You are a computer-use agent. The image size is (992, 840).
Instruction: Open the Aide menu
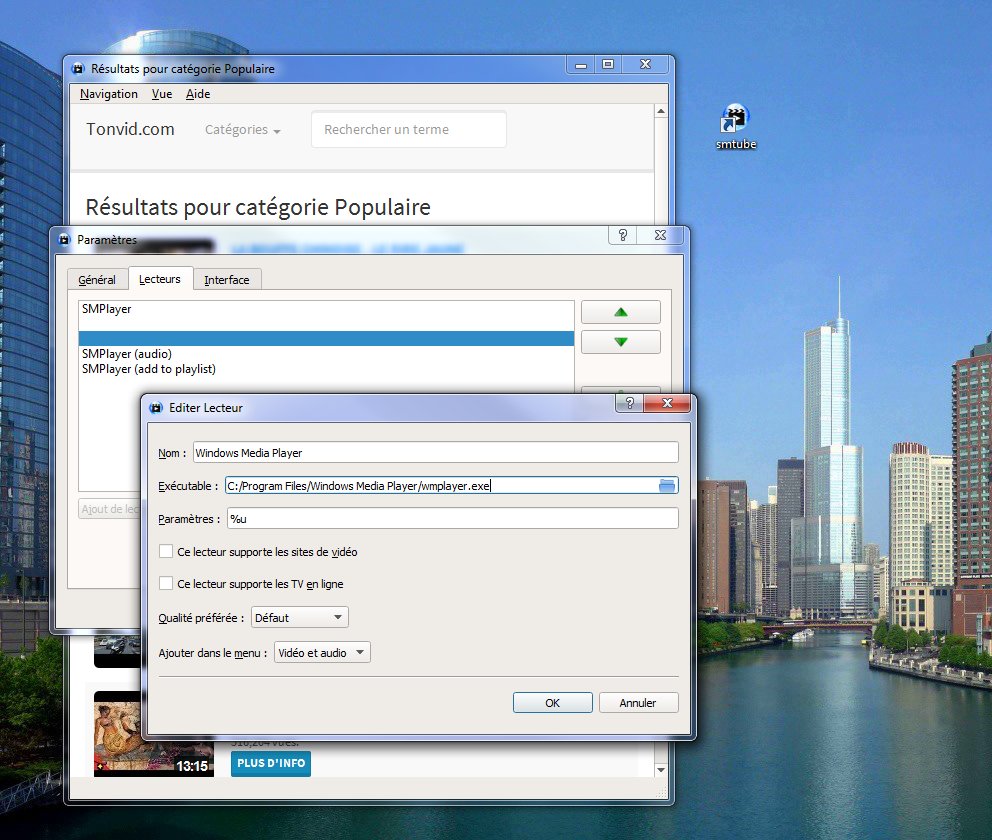(198, 94)
